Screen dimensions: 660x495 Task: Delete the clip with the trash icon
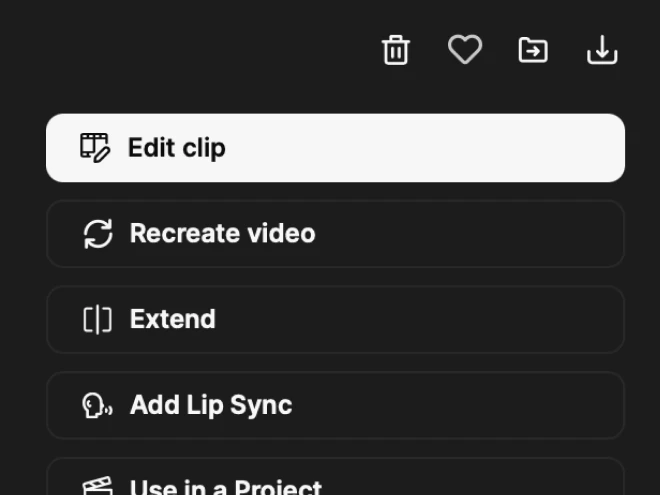(396, 50)
